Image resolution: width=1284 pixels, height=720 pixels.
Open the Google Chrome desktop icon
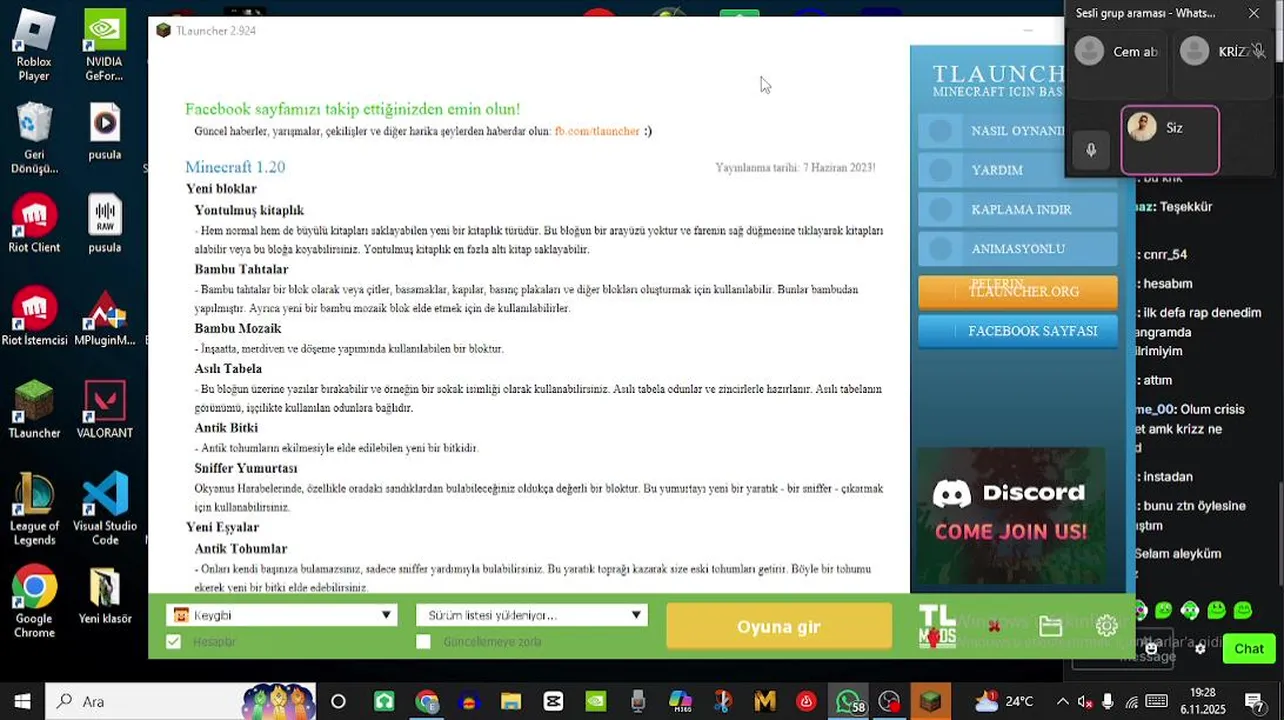click(34, 602)
